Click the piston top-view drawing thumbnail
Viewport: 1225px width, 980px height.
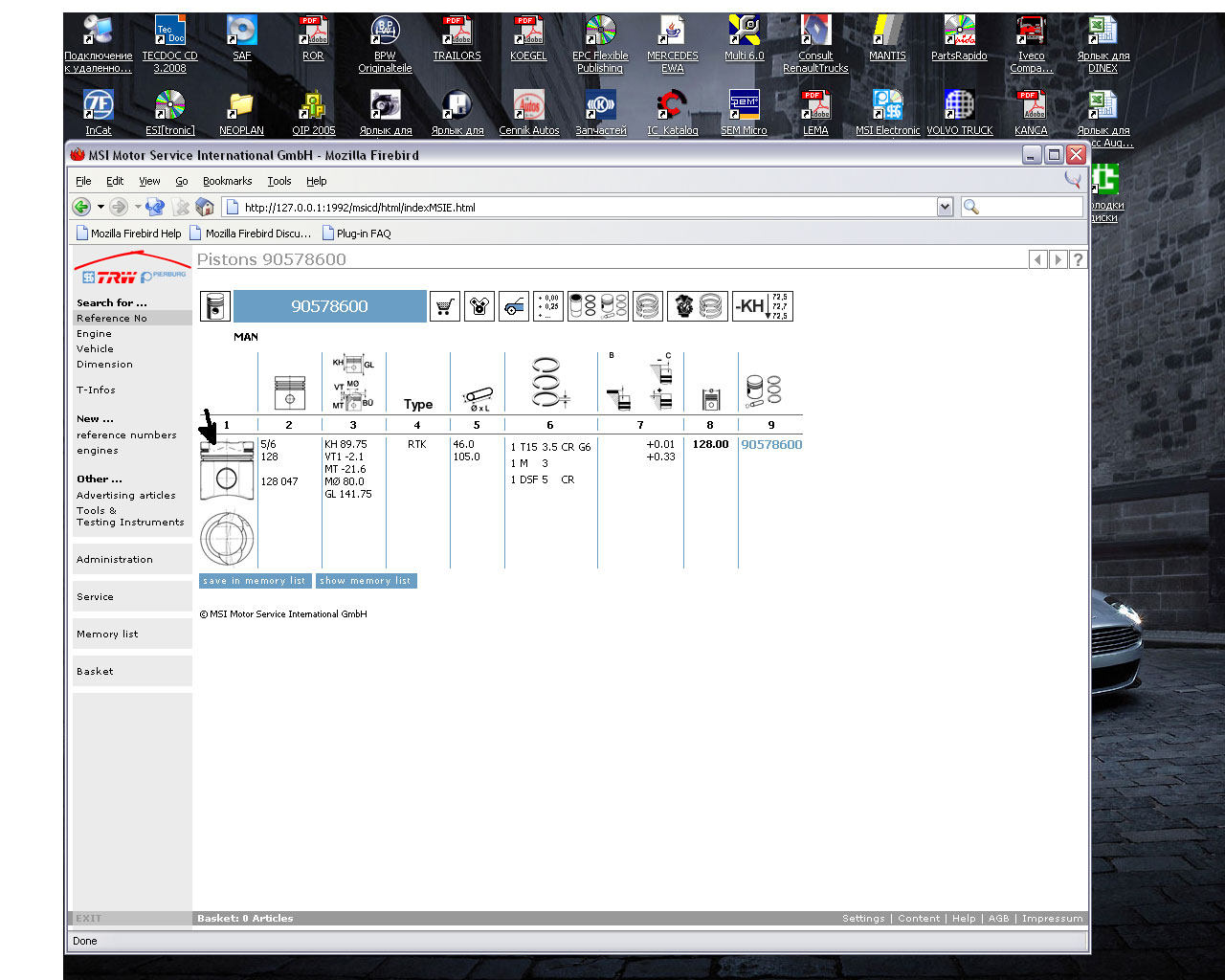pyautogui.click(x=227, y=538)
